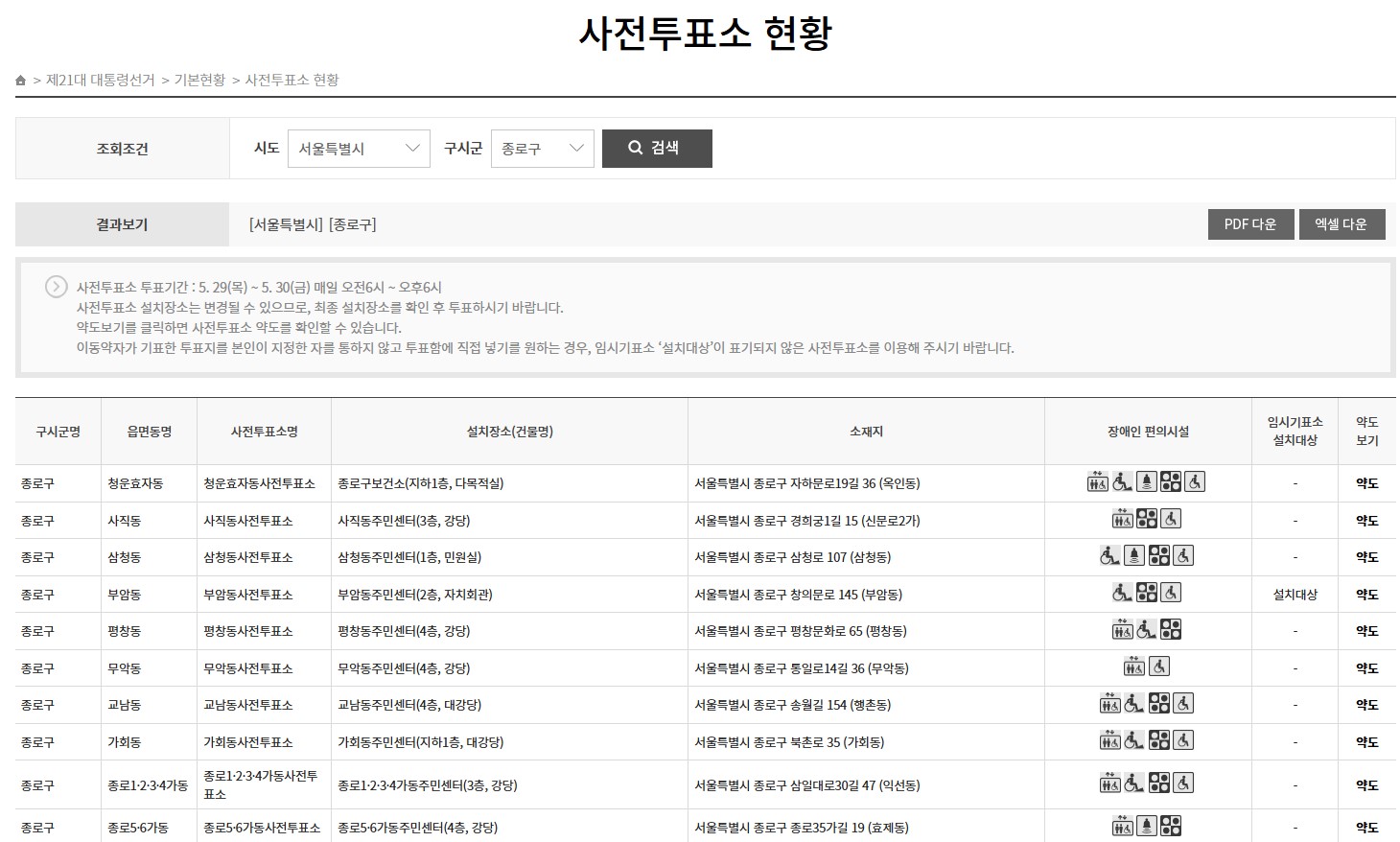Select the 기본현황 breadcrumb item
Screen dimensions: 1400x842
pyautogui.click(x=198, y=81)
